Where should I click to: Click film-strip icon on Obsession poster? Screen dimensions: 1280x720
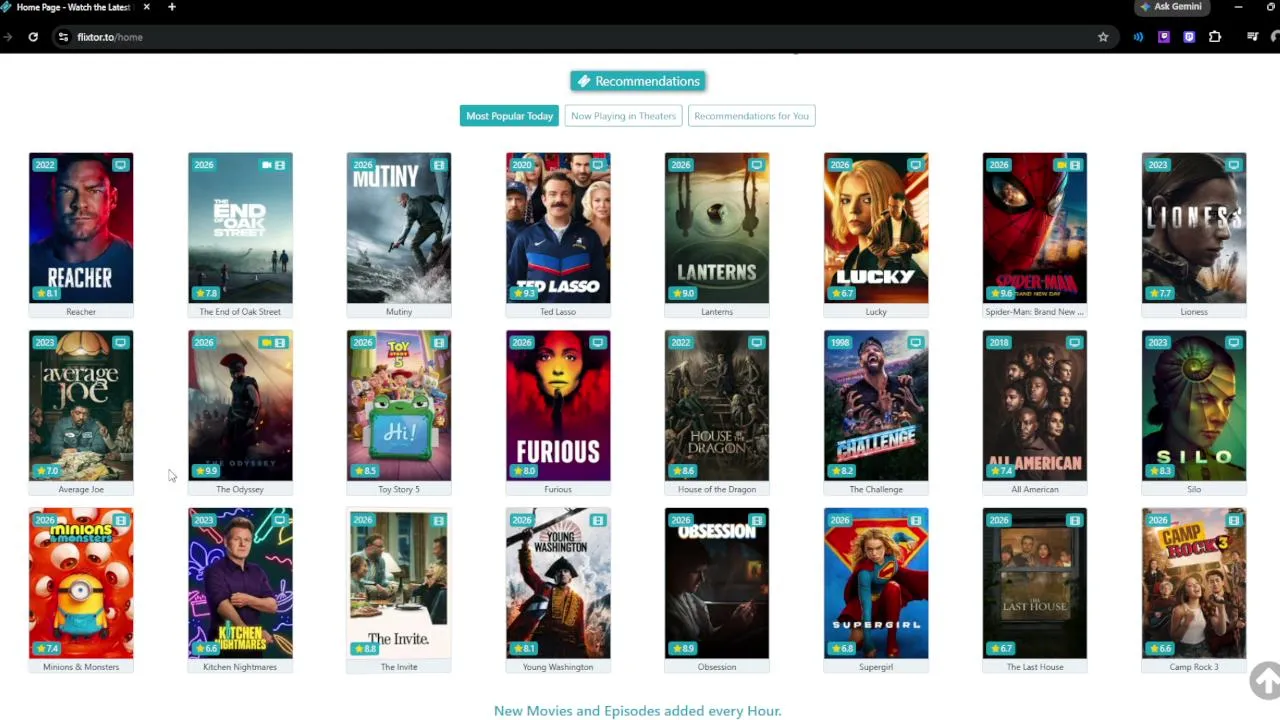click(x=756, y=520)
